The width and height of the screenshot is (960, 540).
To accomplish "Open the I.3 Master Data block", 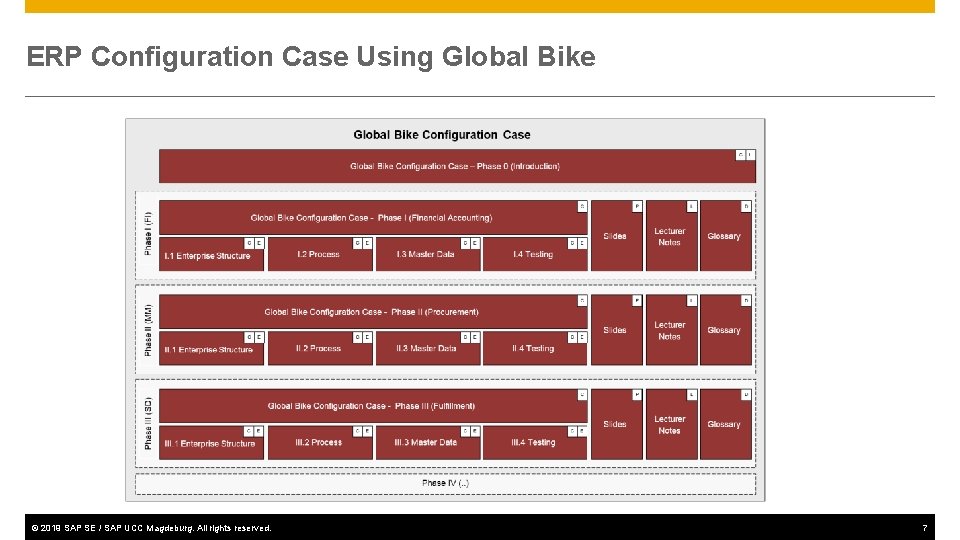I will coord(428,254).
